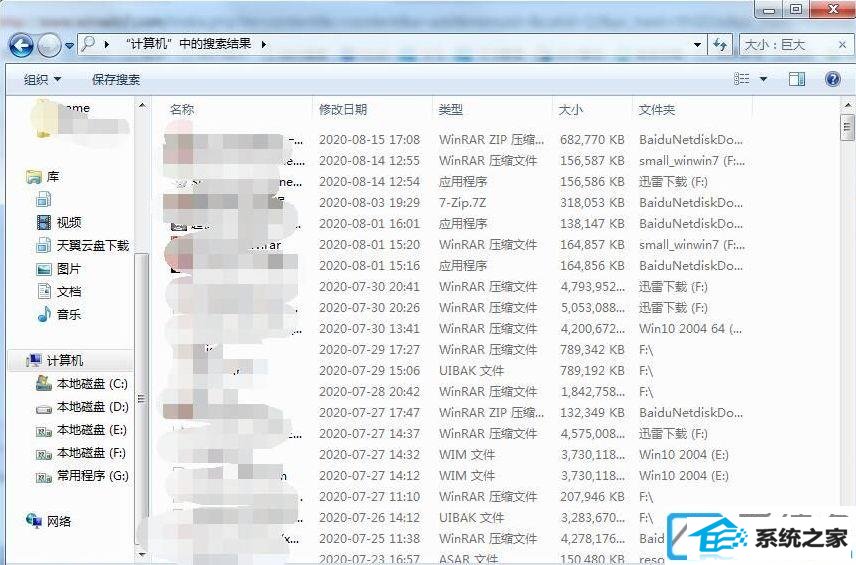The width and height of the screenshot is (856, 565).
Task: Sort by the 文件夹 column header
Action: pyautogui.click(x=657, y=110)
